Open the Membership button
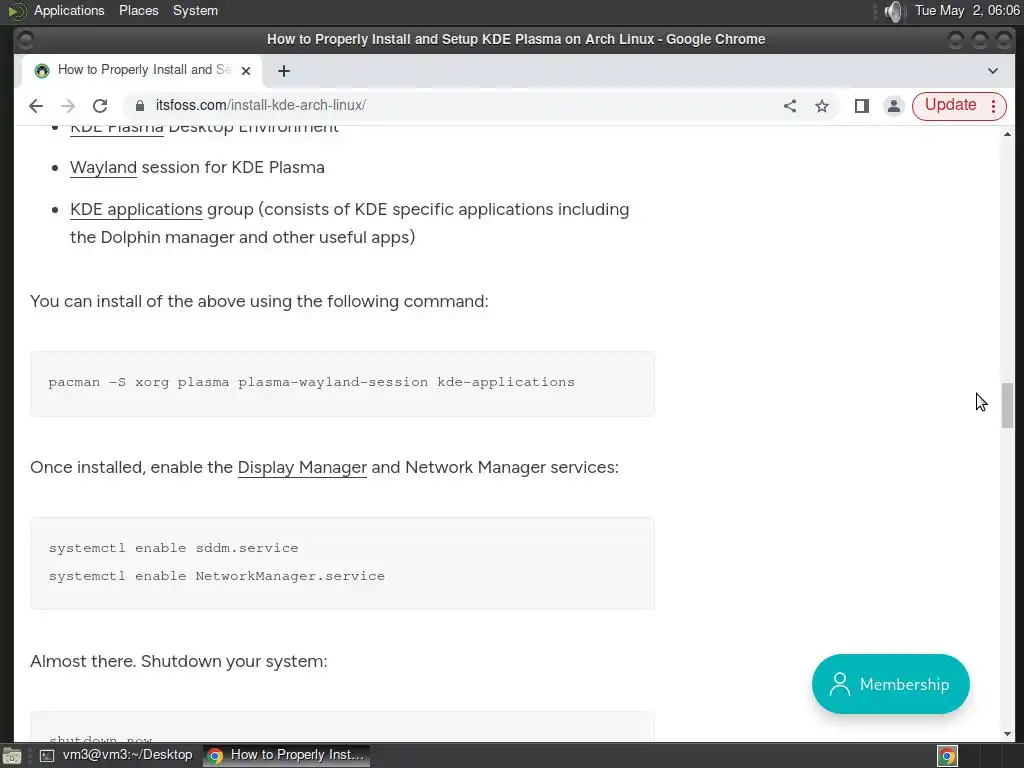The image size is (1024, 768). [890, 684]
